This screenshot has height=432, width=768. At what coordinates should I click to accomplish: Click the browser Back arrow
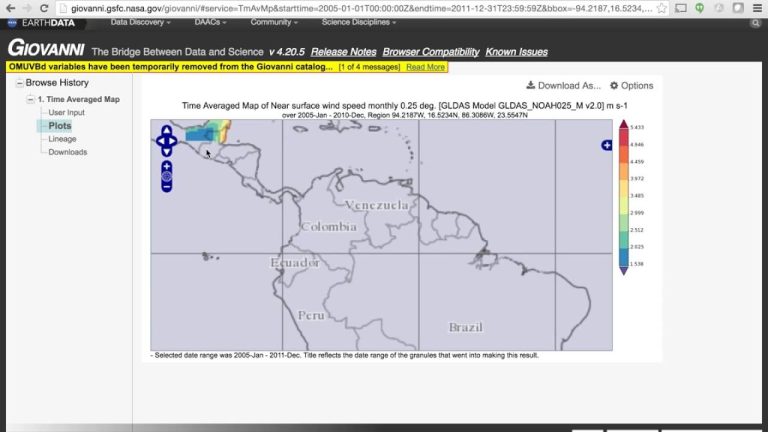coord(10,8)
